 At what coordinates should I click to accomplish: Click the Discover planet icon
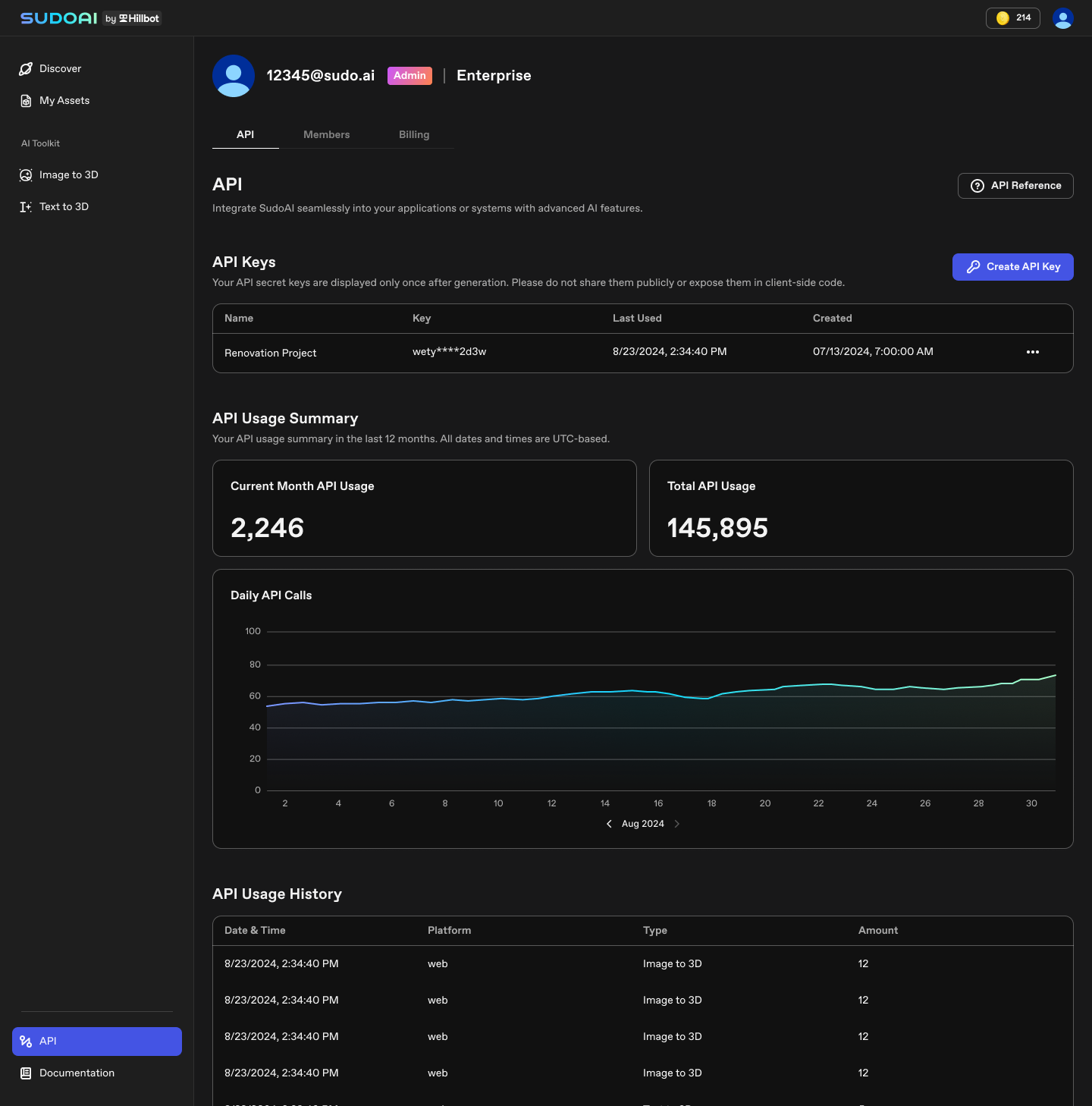(x=26, y=69)
